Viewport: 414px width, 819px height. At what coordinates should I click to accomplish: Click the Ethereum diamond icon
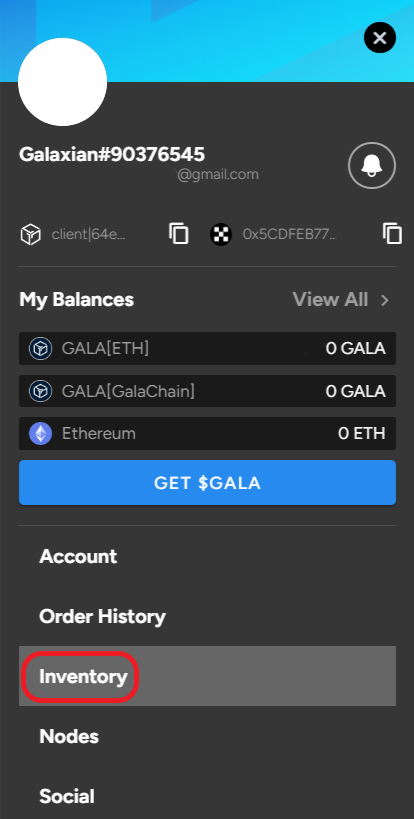coord(40,434)
